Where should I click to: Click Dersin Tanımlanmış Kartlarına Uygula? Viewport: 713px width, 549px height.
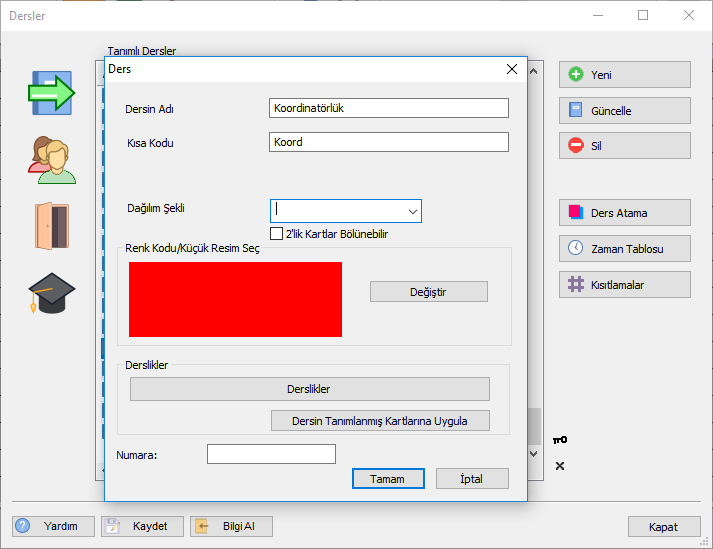point(380,421)
